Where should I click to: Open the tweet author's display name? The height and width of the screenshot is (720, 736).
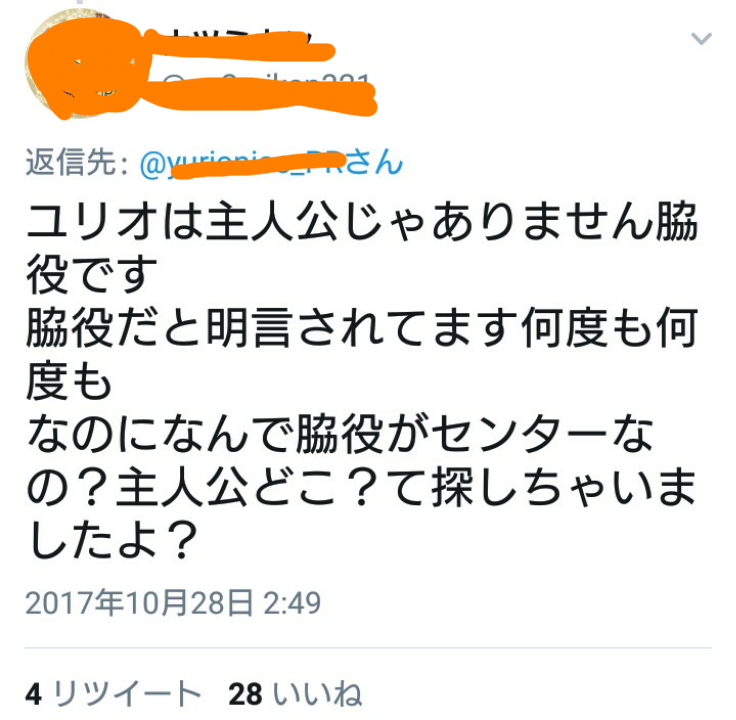[x=239, y=43]
